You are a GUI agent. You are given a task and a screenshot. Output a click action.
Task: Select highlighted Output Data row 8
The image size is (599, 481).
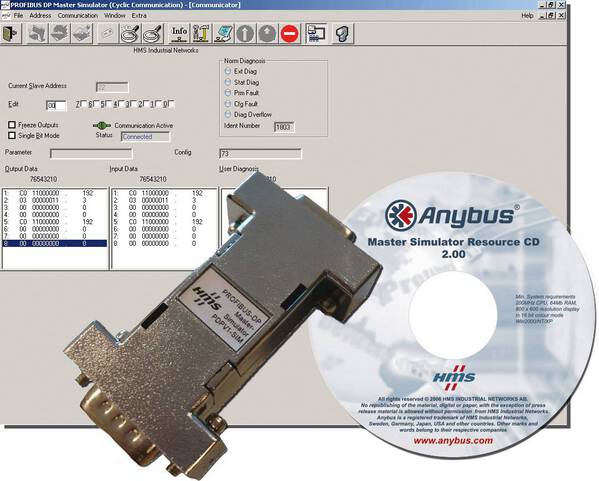tap(55, 243)
